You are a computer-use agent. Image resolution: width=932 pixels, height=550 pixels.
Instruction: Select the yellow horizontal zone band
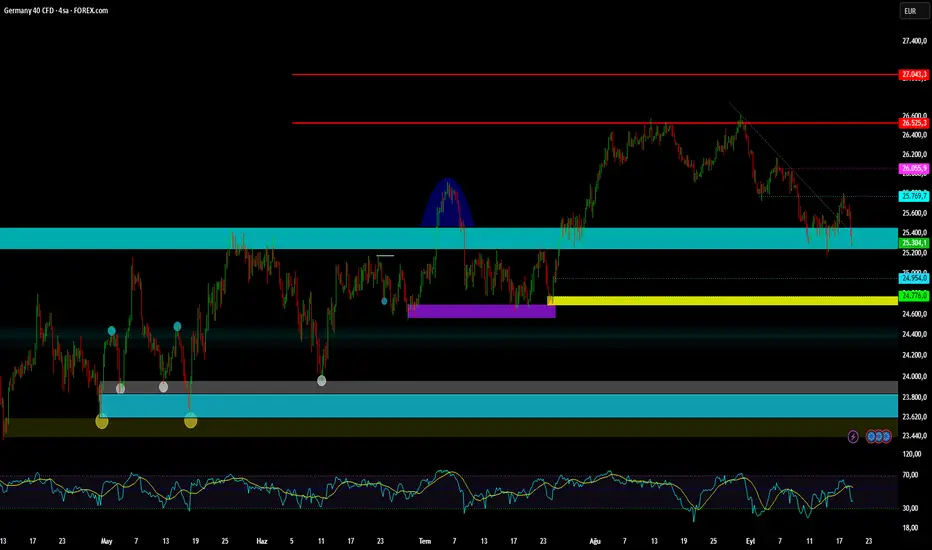pyautogui.click(x=722, y=301)
